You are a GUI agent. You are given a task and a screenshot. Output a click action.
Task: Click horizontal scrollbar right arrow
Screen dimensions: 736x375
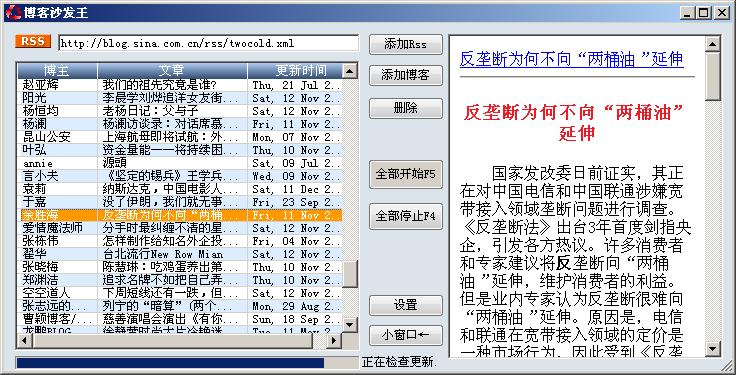tap(334, 340)
